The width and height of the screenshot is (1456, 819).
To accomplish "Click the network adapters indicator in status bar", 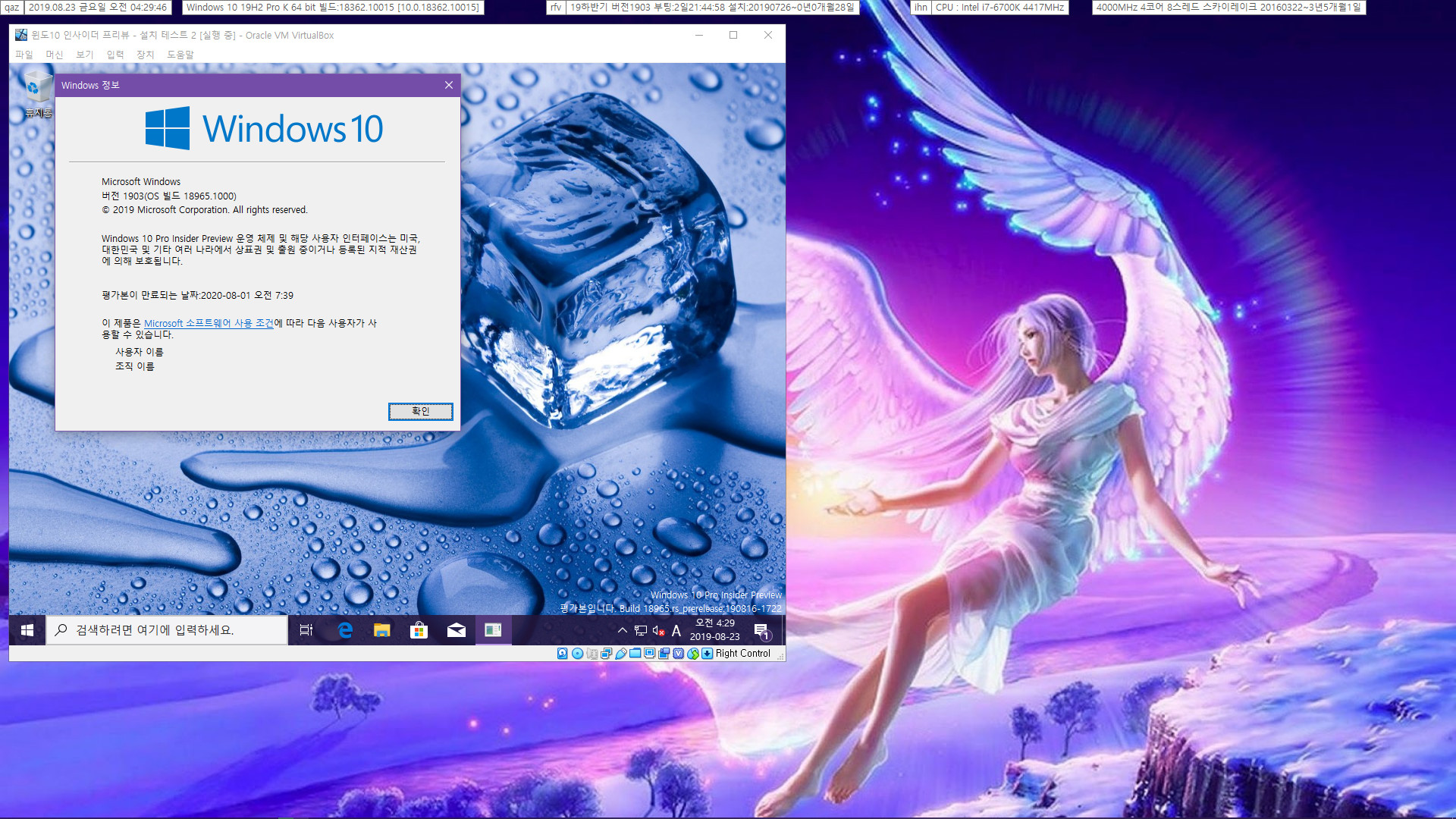I will pos(607,653).
